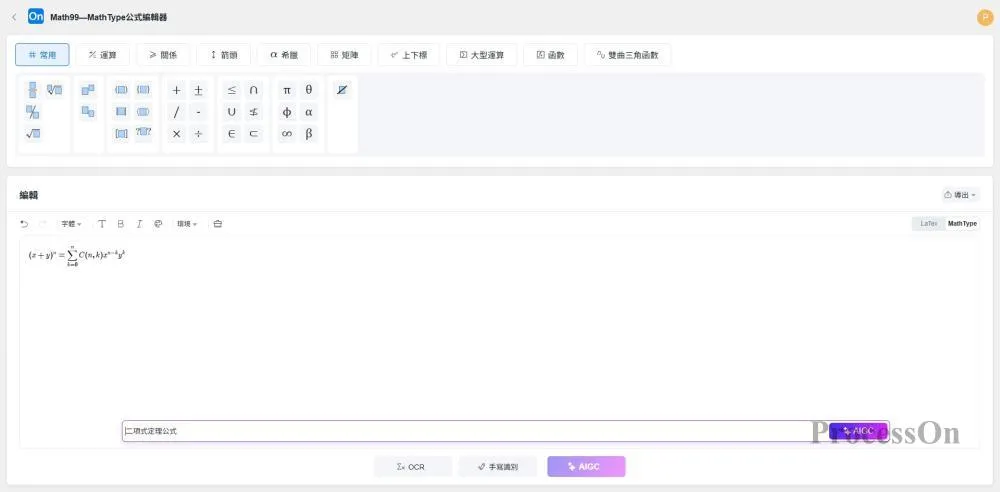Insert the pi symbol

(x=287, y=90)
